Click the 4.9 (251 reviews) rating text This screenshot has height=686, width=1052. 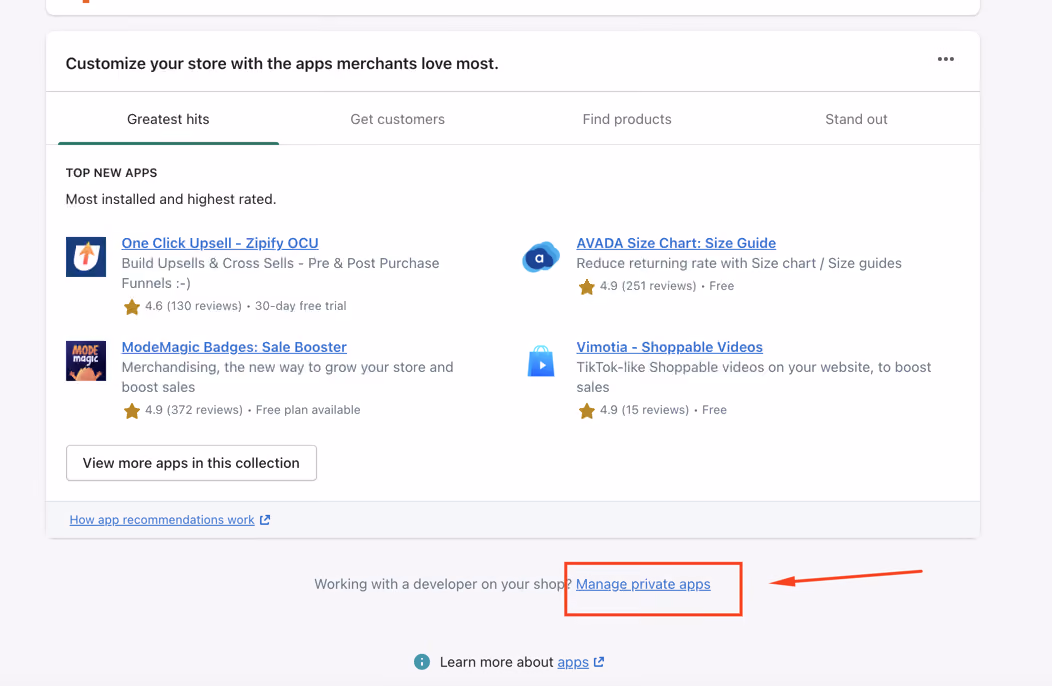point(648,286)
